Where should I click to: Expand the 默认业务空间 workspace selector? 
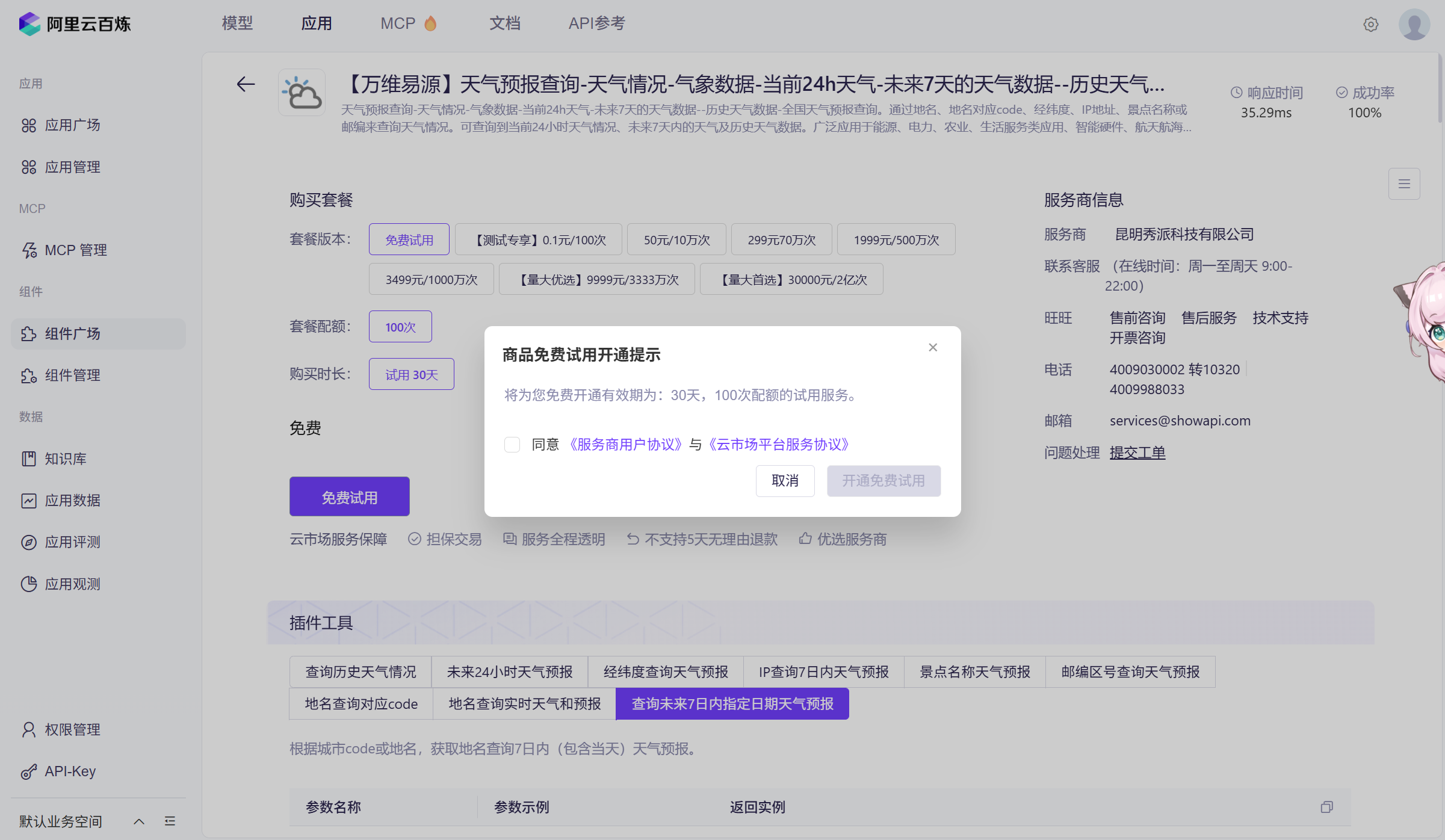[139, 821]
